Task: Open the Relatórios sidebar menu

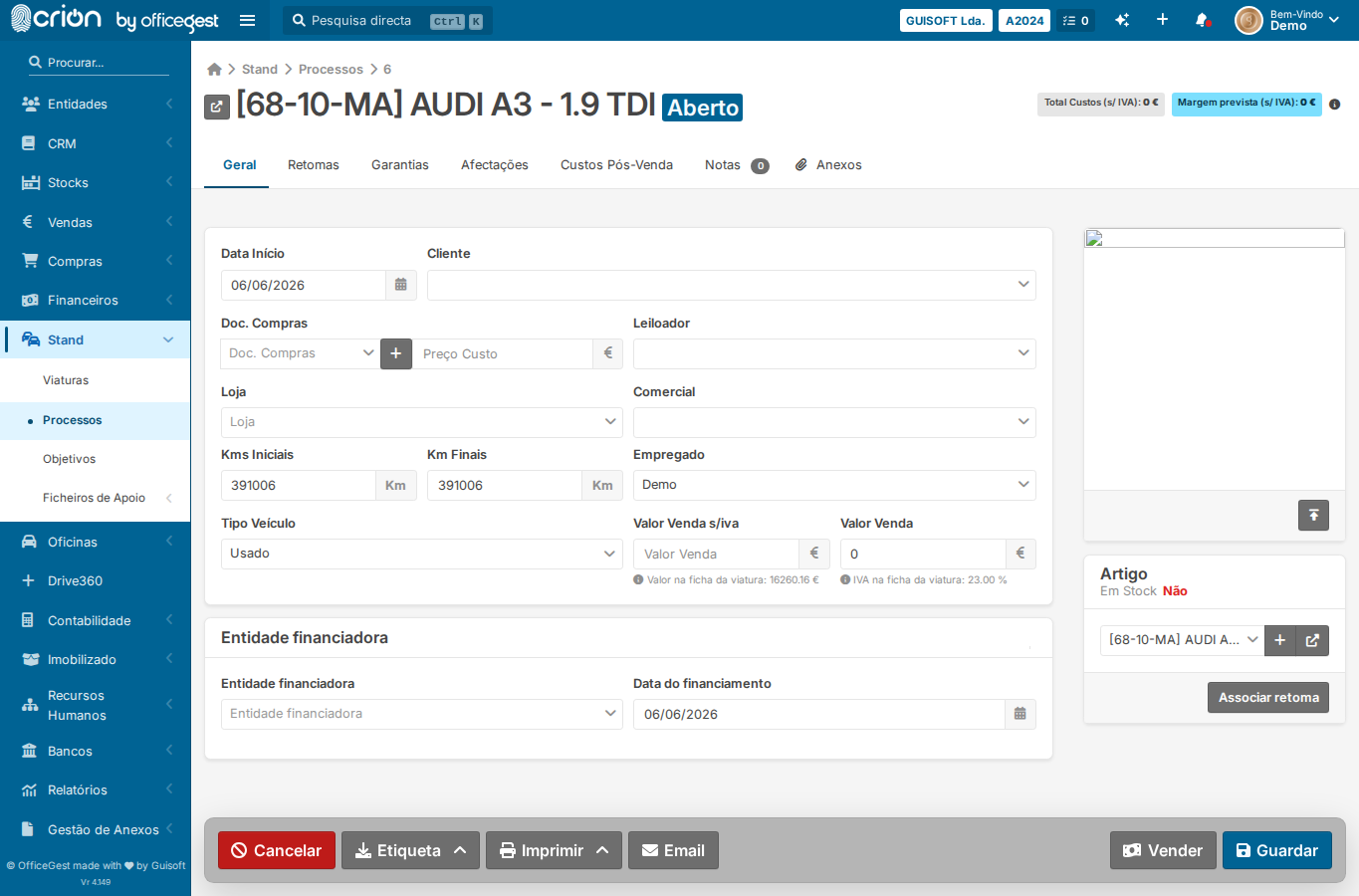Action: [x=96, y=789]
